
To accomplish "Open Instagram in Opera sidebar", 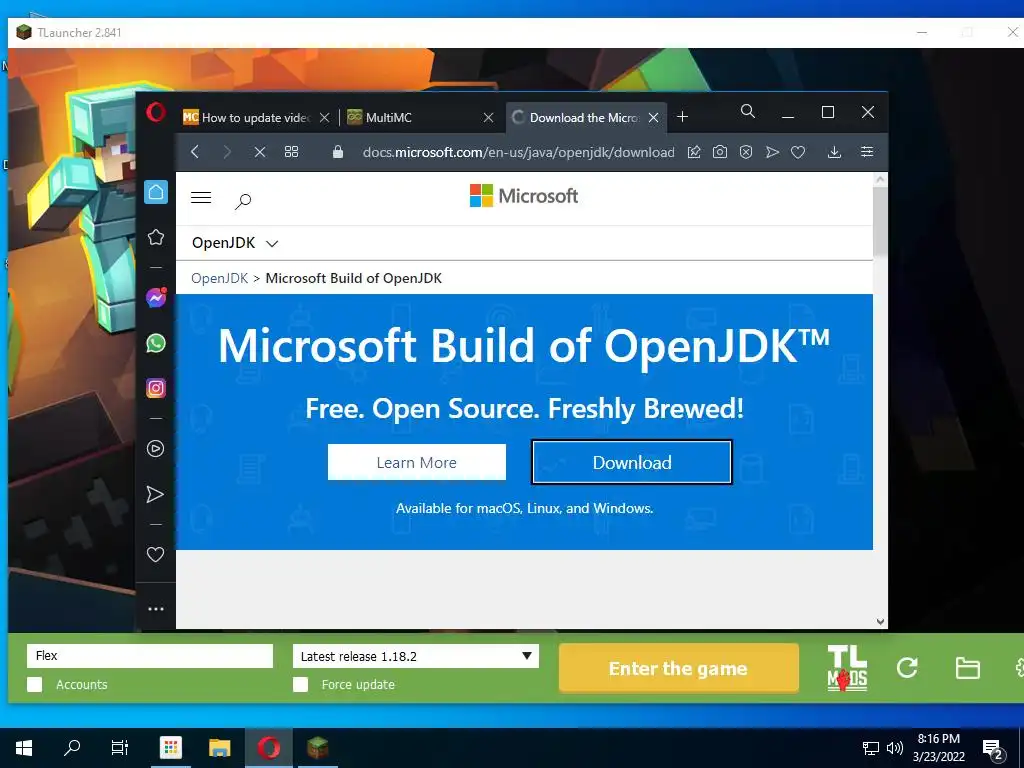I will coord(155,388).
